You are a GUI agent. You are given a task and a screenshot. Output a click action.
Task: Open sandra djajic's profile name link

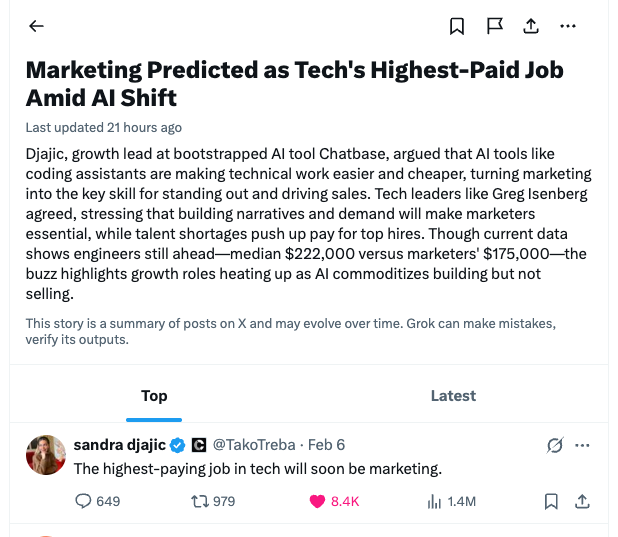[118, 445]
